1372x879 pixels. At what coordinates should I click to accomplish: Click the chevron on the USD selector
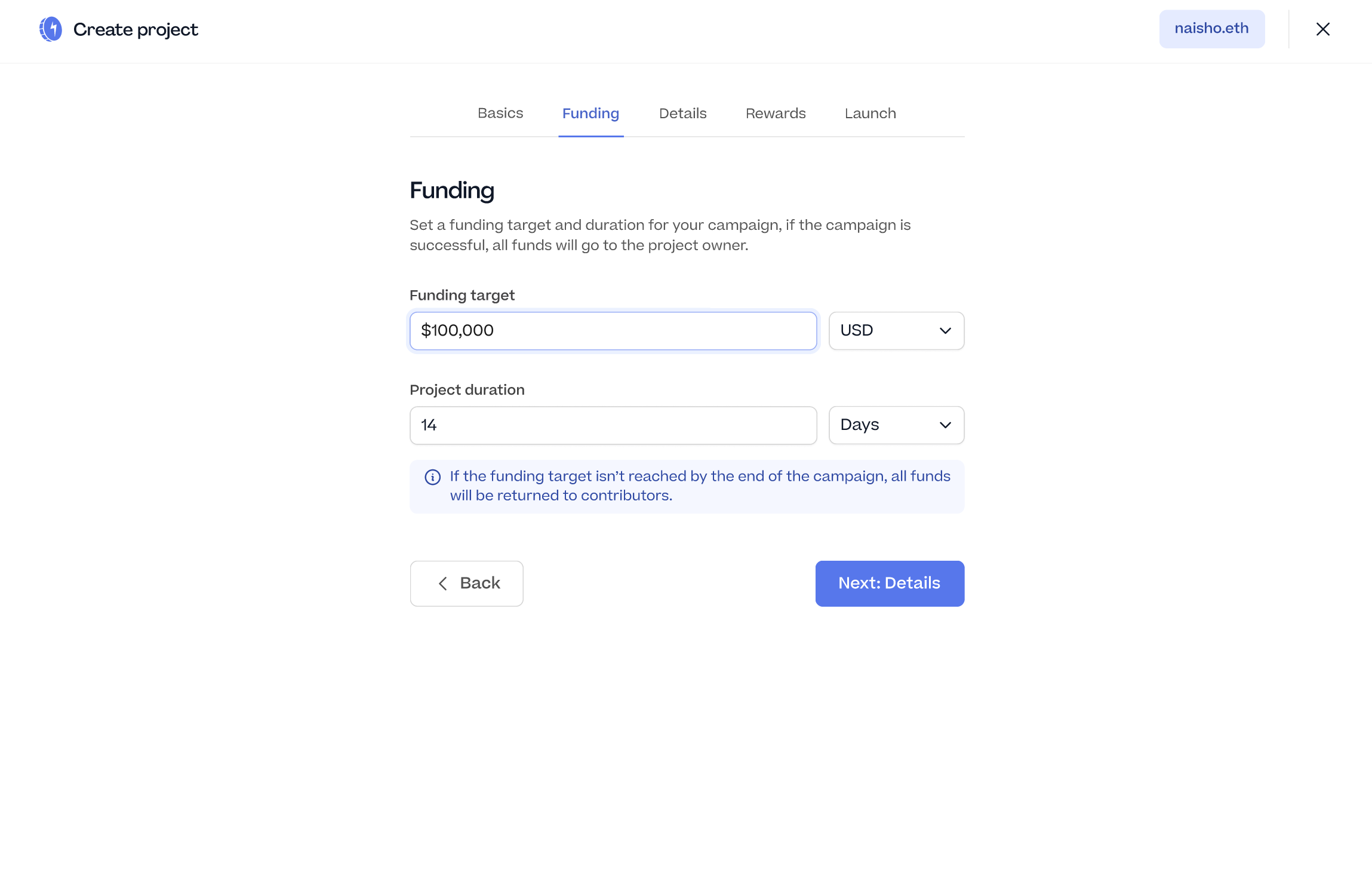click(945, 330)
